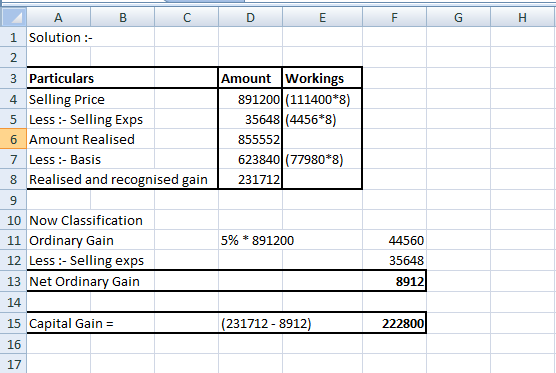Click the 'Workings' header cell
The width and height of the screenshot is (556, 373).
(322, 78)
